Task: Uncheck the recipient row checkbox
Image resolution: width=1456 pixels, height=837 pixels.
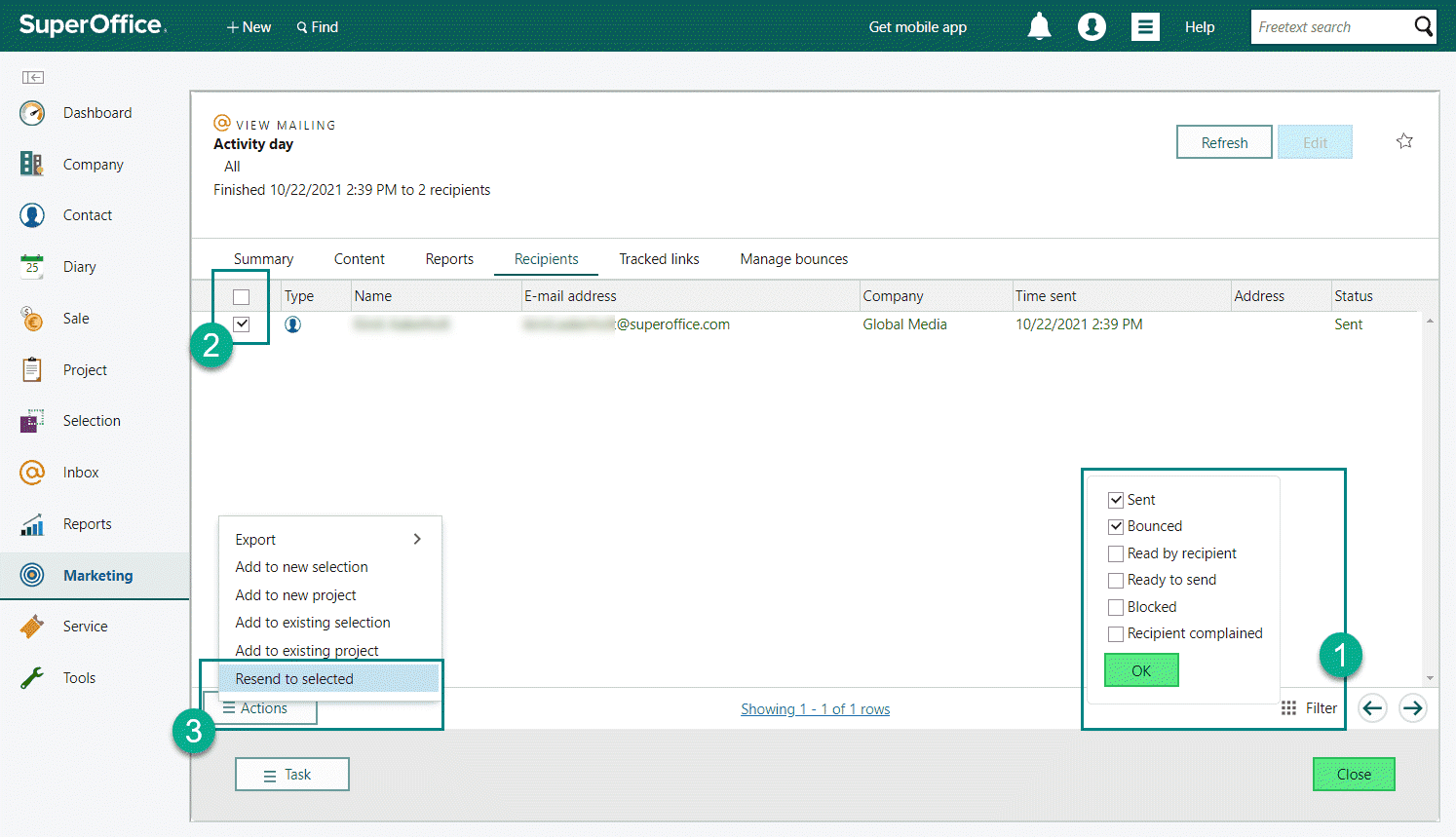Action: point(242,324)
